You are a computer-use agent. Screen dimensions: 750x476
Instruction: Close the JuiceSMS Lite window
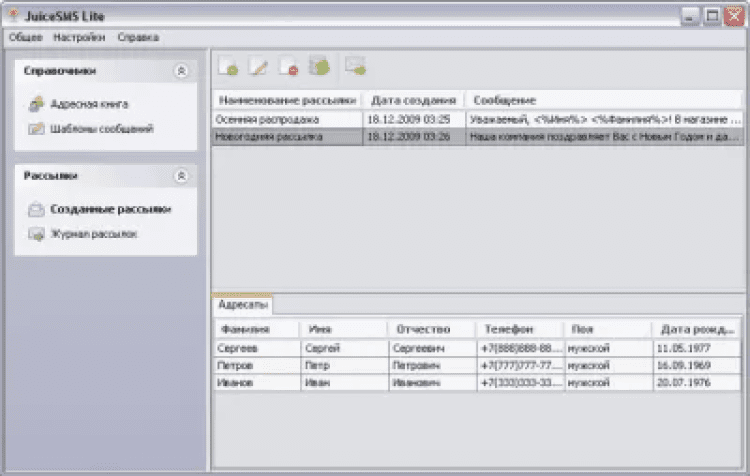click(734, 16)
